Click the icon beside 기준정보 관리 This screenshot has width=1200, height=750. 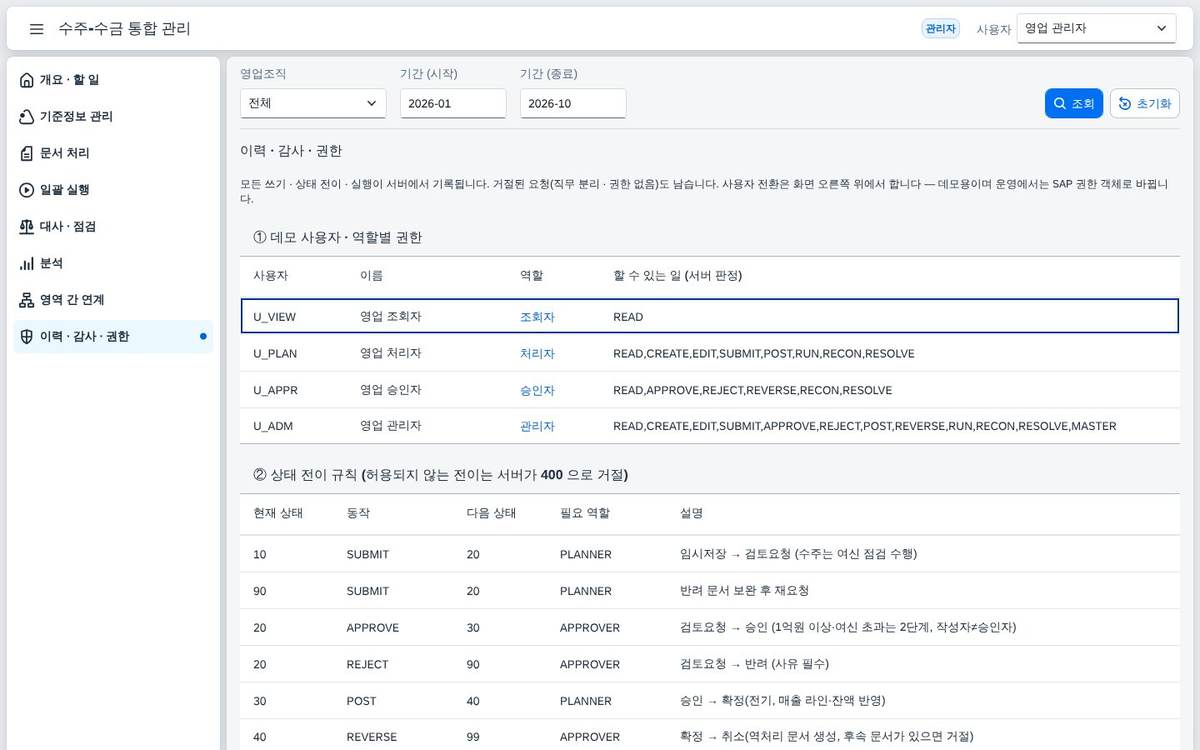click(27, 117)
